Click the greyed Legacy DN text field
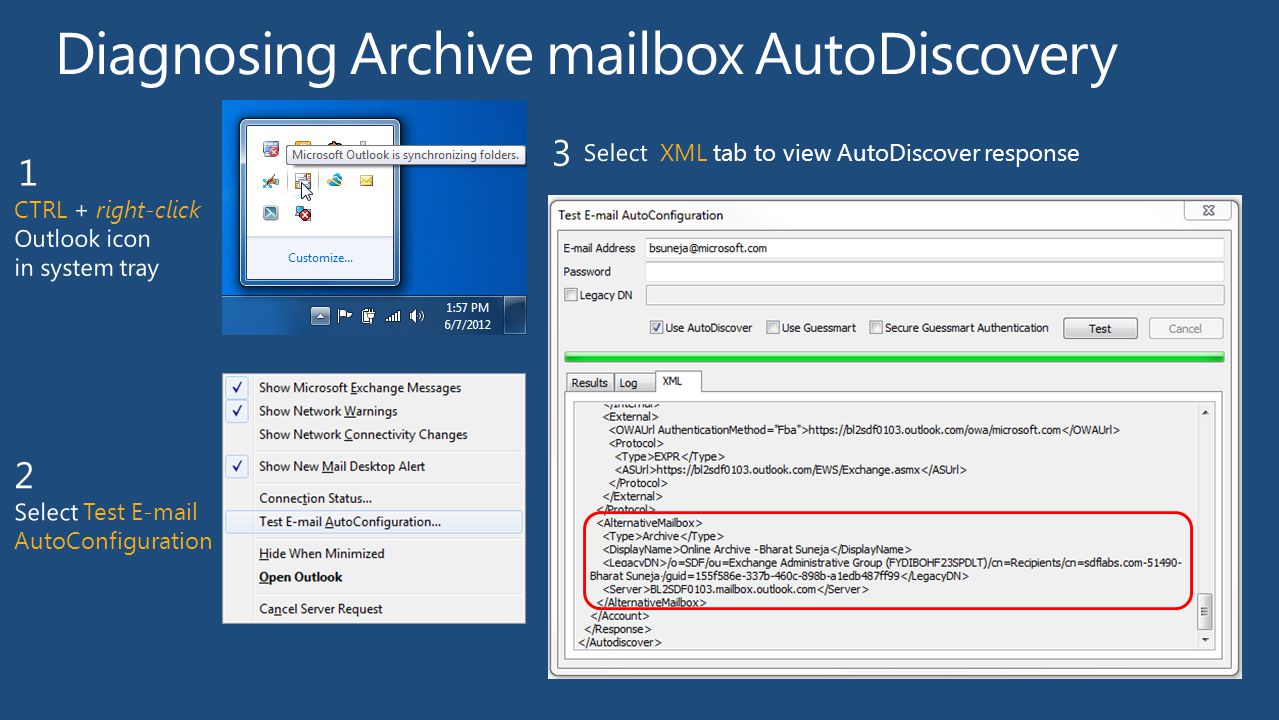This screenshot has width=1279, height=720. click(x=934, y=295)
